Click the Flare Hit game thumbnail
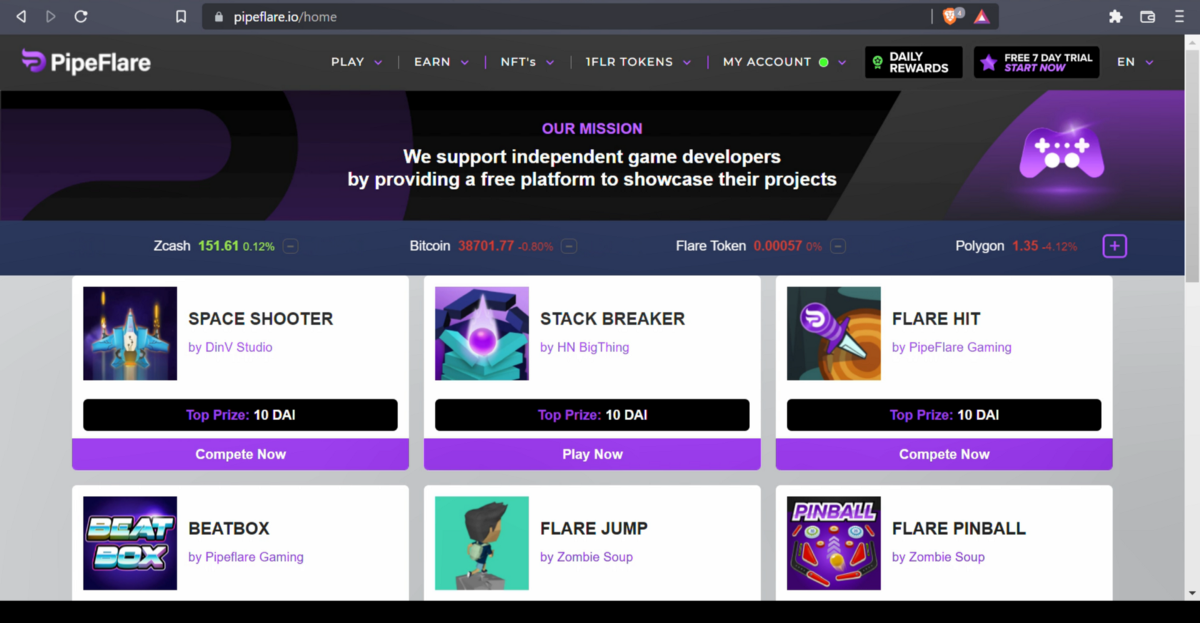The height and width of the screenshot is (623, 1200). 834,334
